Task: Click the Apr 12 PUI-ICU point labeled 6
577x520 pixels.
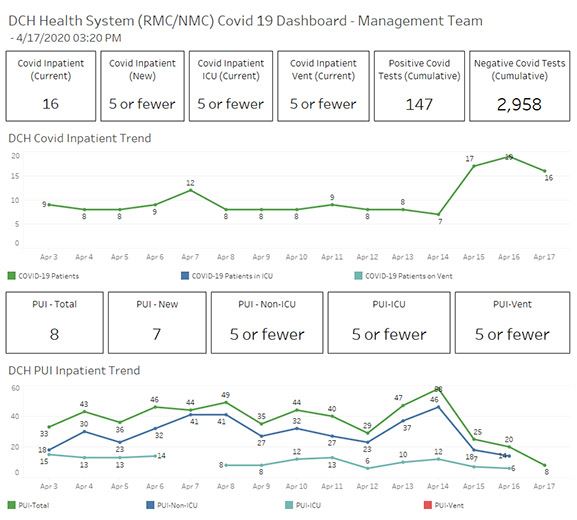Action: [x=367, y=468]
